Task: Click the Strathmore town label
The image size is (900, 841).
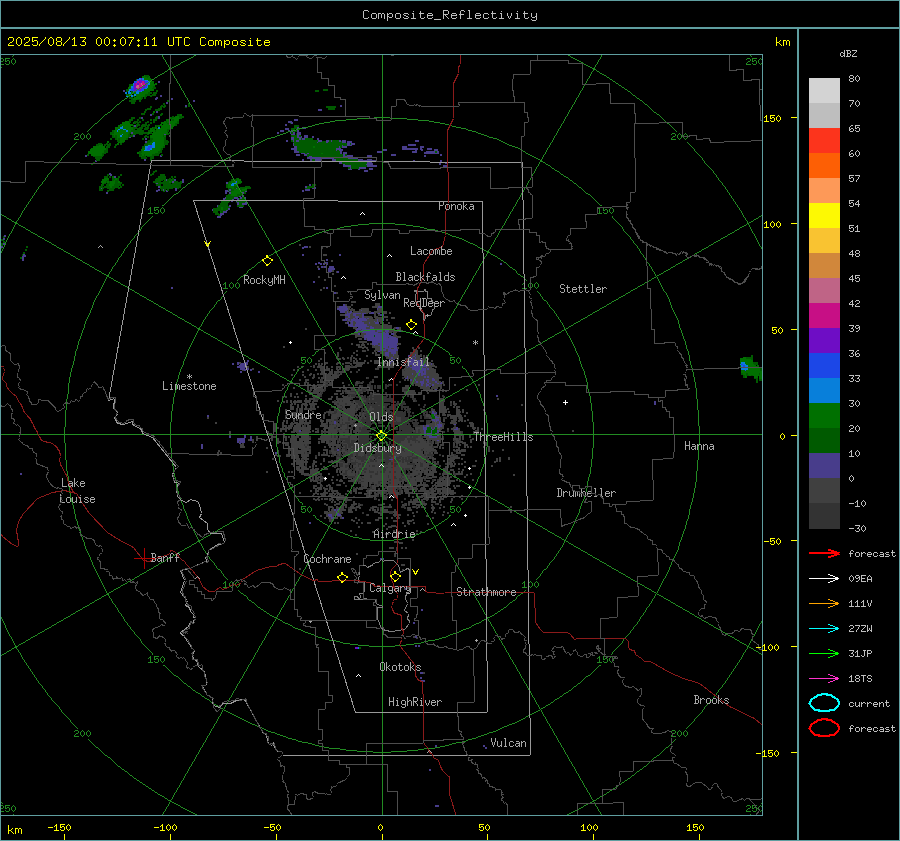Action: [x=486, y=592]
